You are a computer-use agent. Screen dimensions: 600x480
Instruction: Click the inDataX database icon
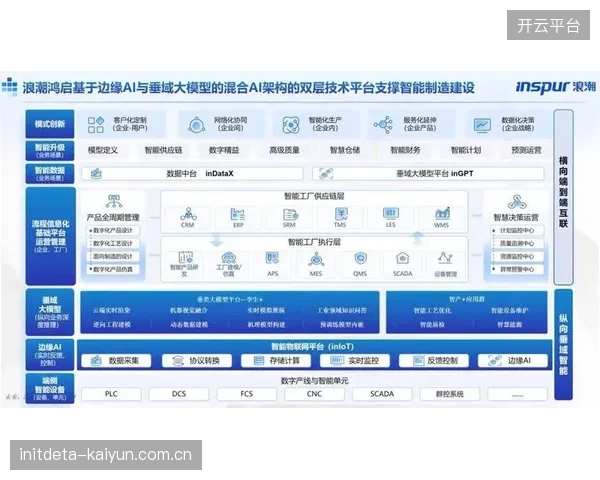96,174
